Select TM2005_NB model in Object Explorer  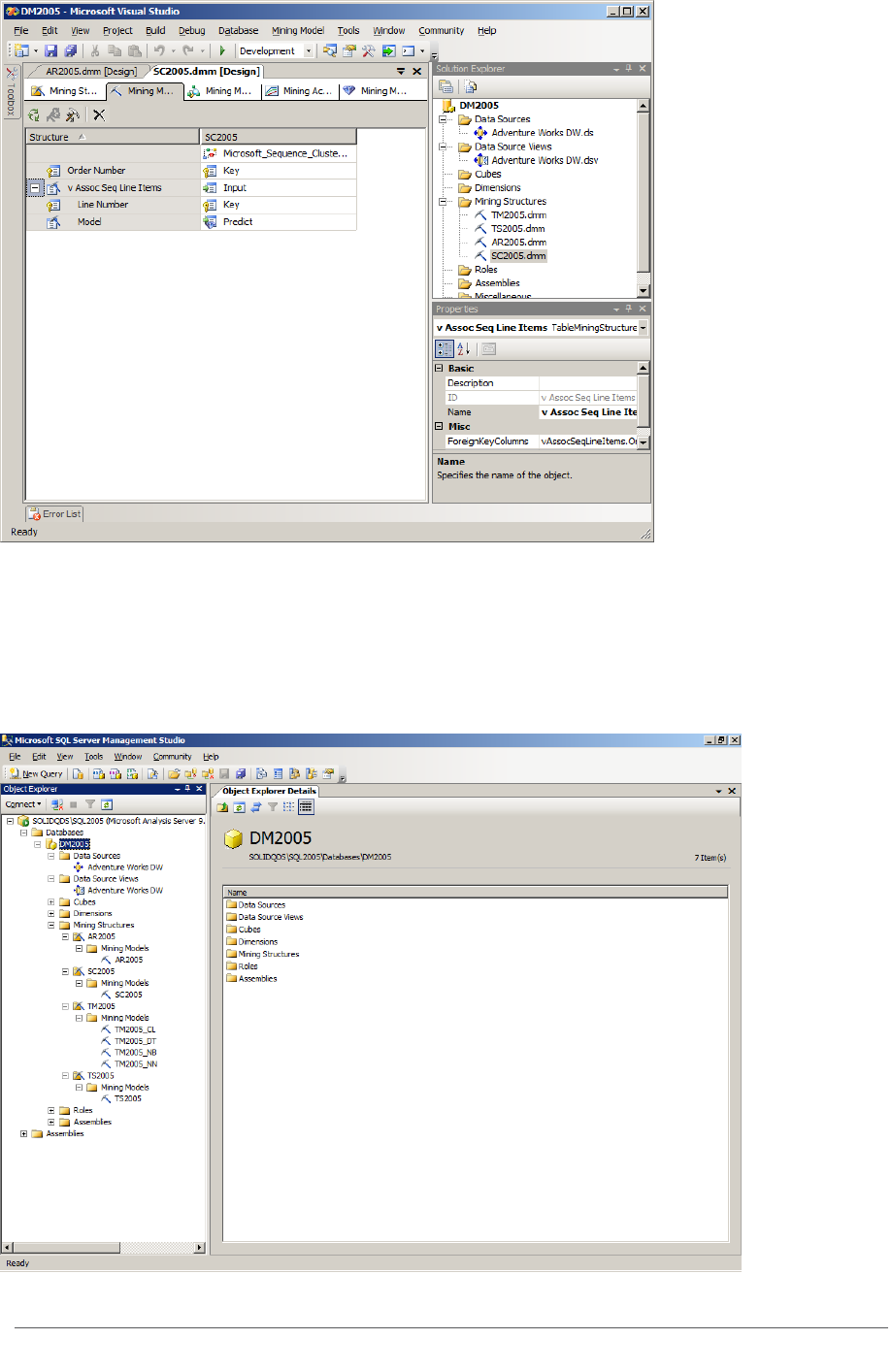(135, 1053)
